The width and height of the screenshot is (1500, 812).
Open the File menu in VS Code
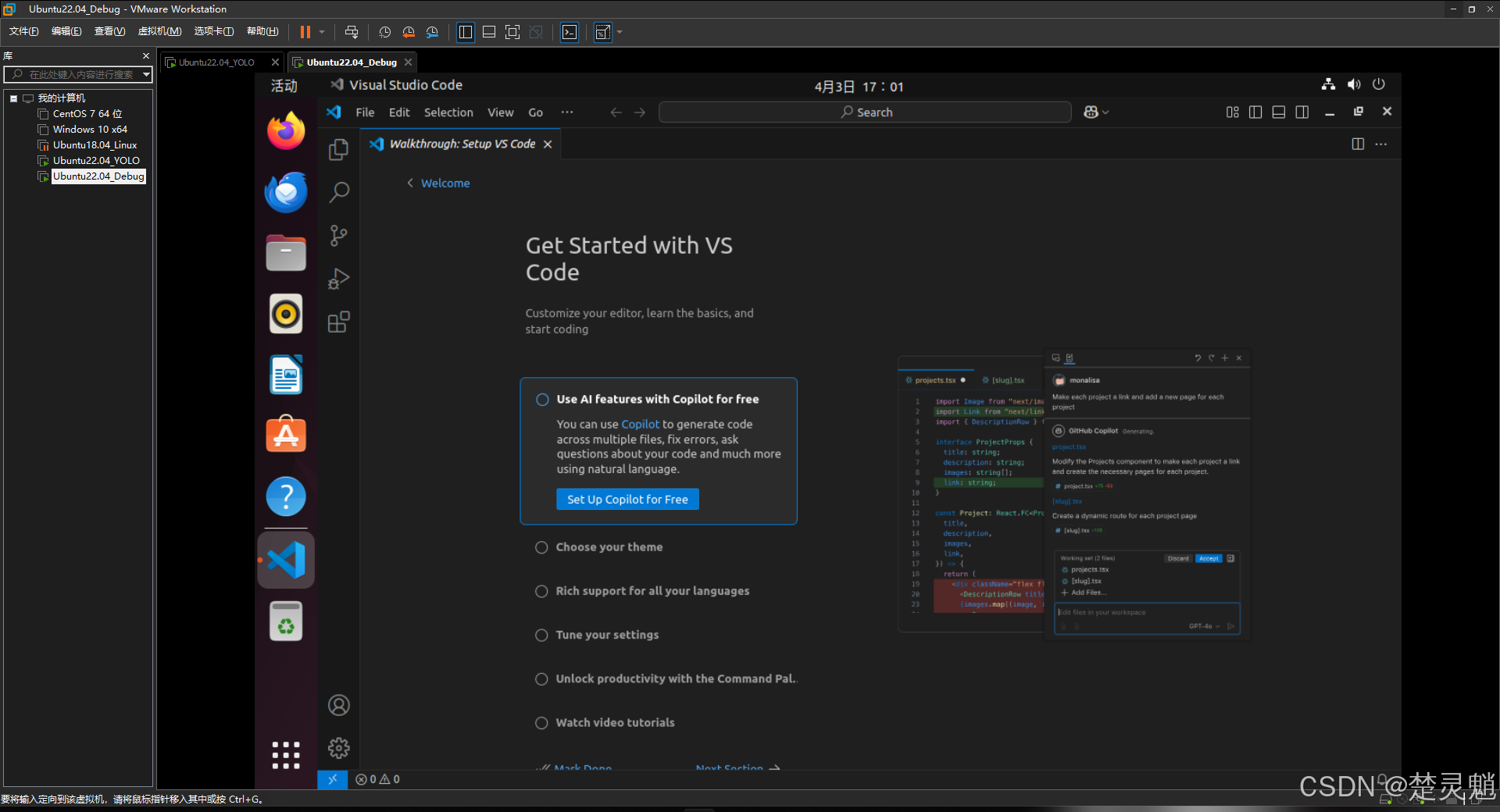365,112
